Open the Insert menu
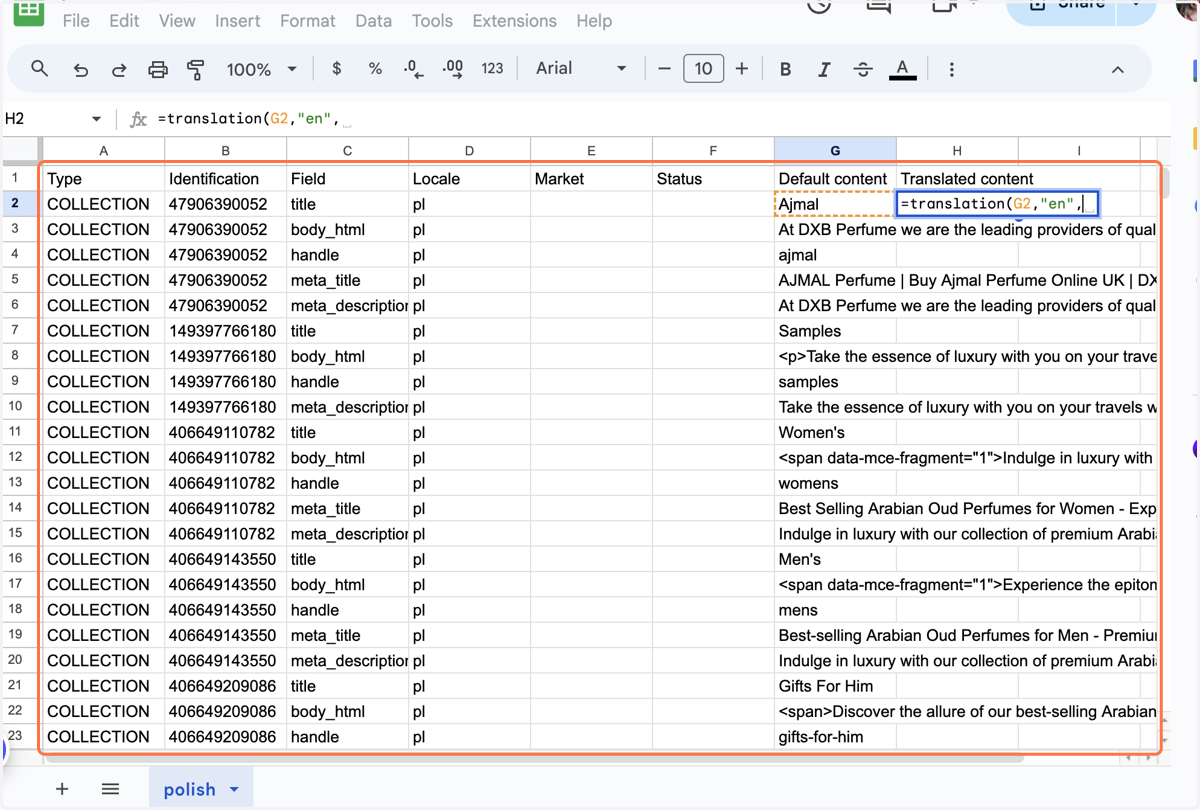 (237, 20)
